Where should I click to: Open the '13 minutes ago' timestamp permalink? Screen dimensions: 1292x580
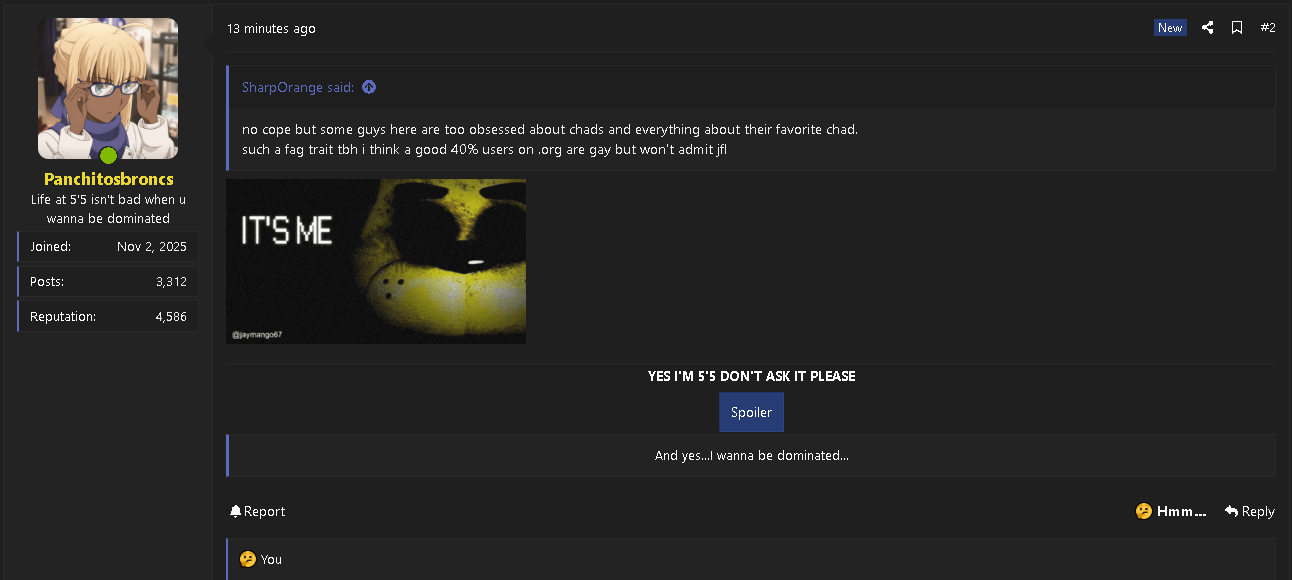coord(271,28)
